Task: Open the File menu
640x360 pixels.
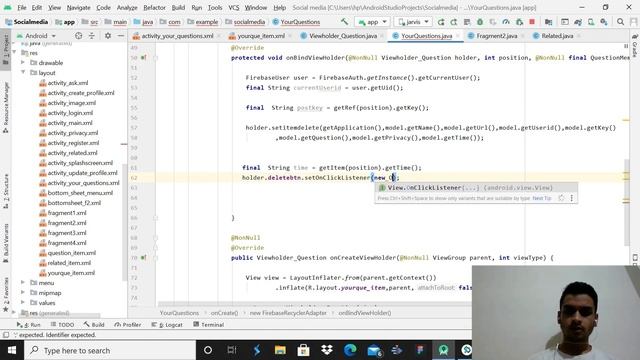Action: 22,7
